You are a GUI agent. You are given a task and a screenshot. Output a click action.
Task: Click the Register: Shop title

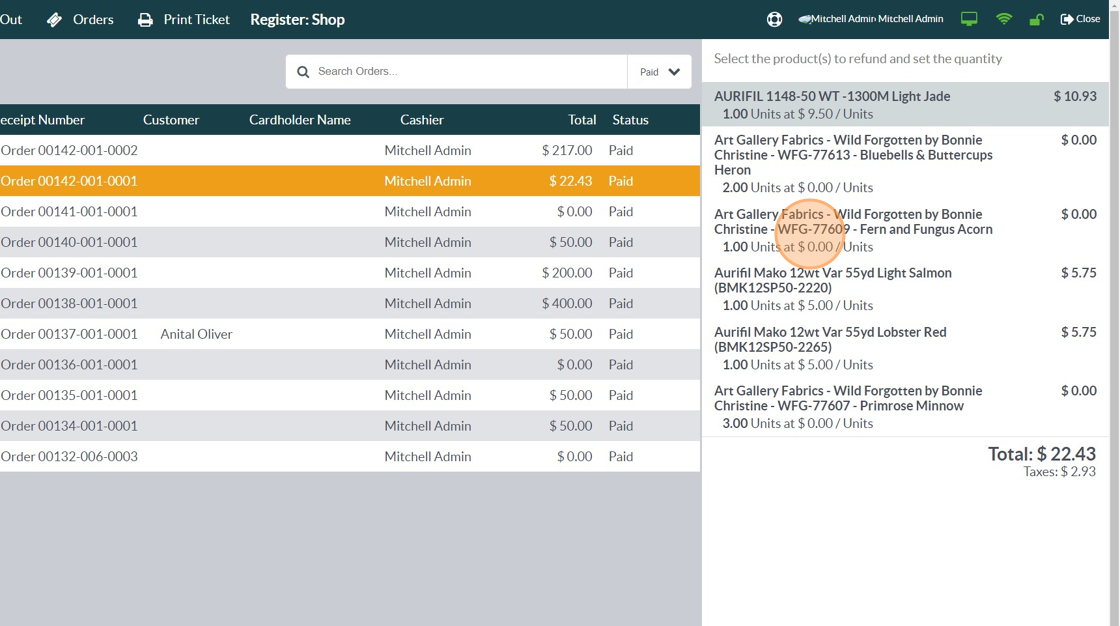[297, 20]
